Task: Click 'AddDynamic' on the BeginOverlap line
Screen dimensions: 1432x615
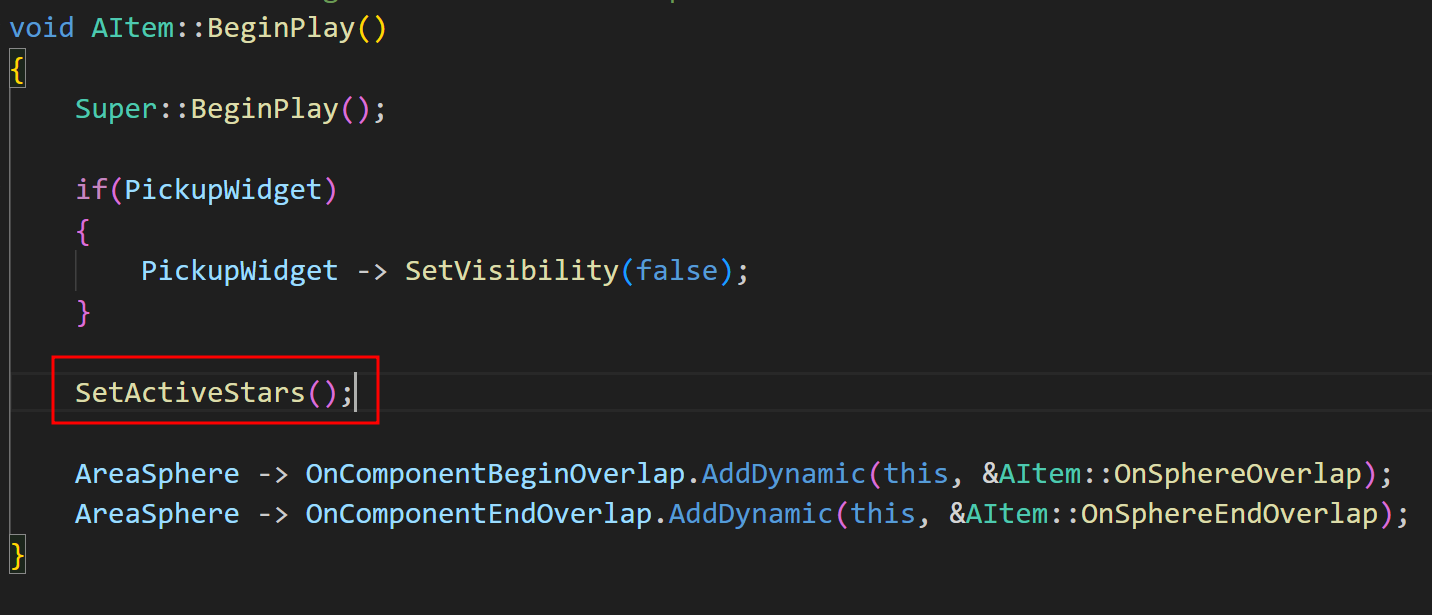Action: [783, 473]
